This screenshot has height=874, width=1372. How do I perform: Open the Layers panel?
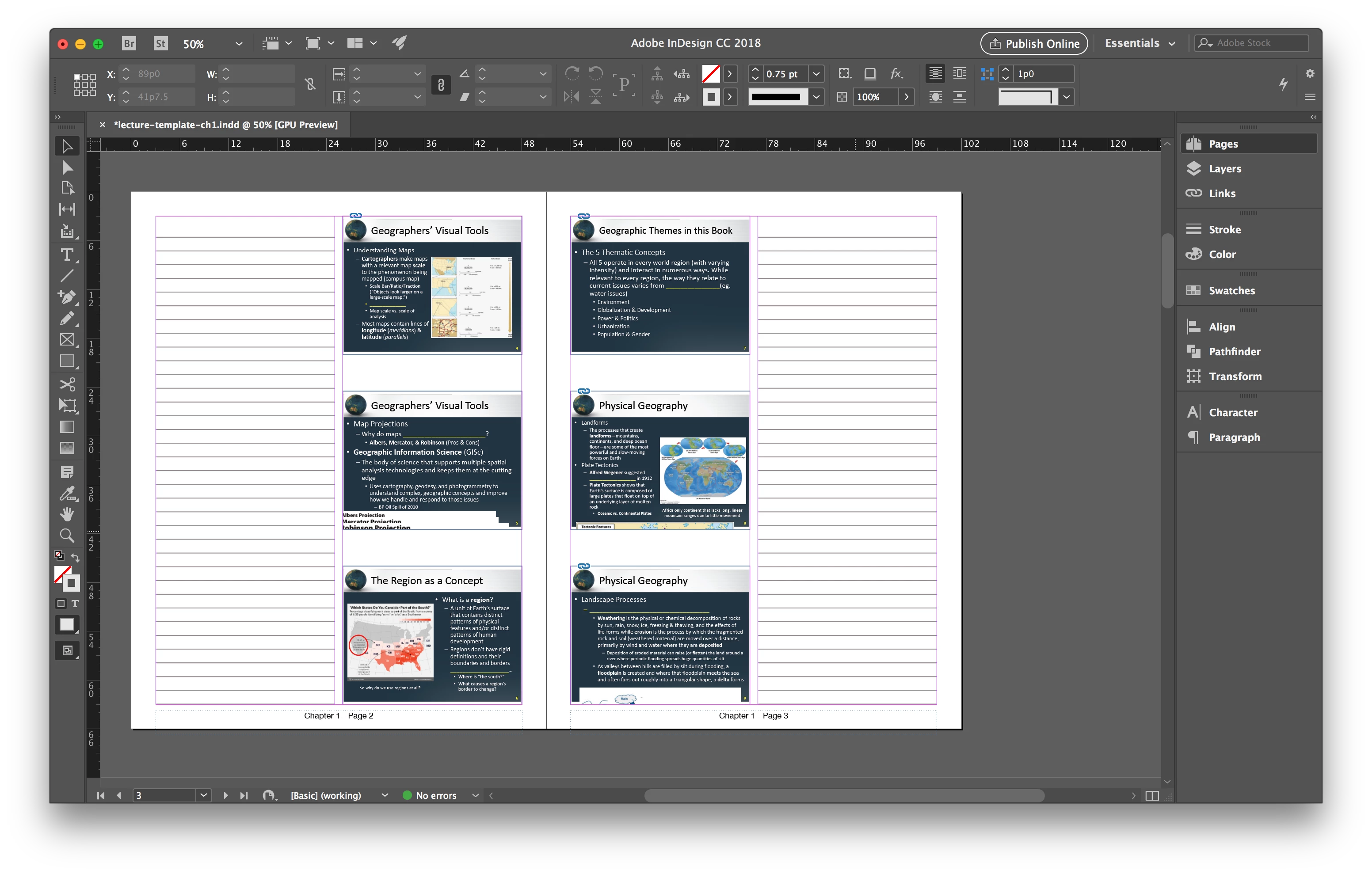click(x=1224, y=169)
